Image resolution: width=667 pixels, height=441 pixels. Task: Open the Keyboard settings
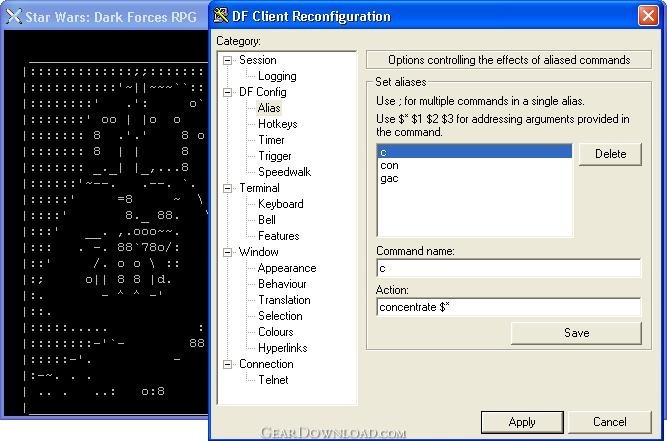point(280,204)
